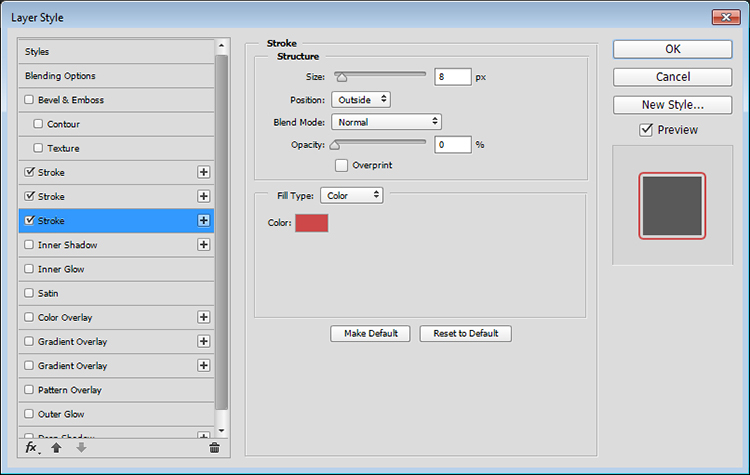750x475 pixels.
Task: Enable the Bevel & Emboss checkbox
Action: point(29,100)
